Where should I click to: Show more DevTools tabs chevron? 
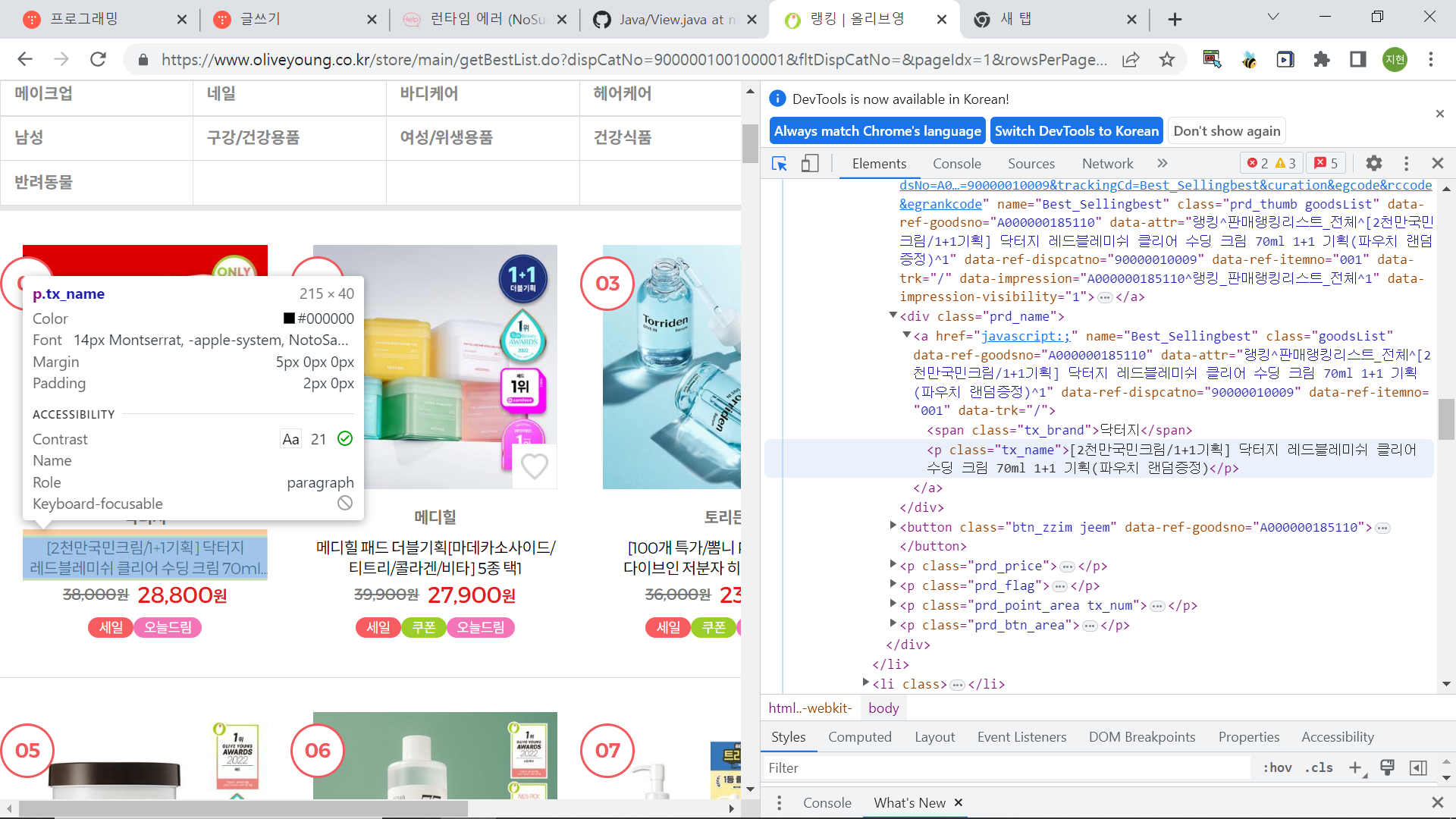[x=1163, y=163]
